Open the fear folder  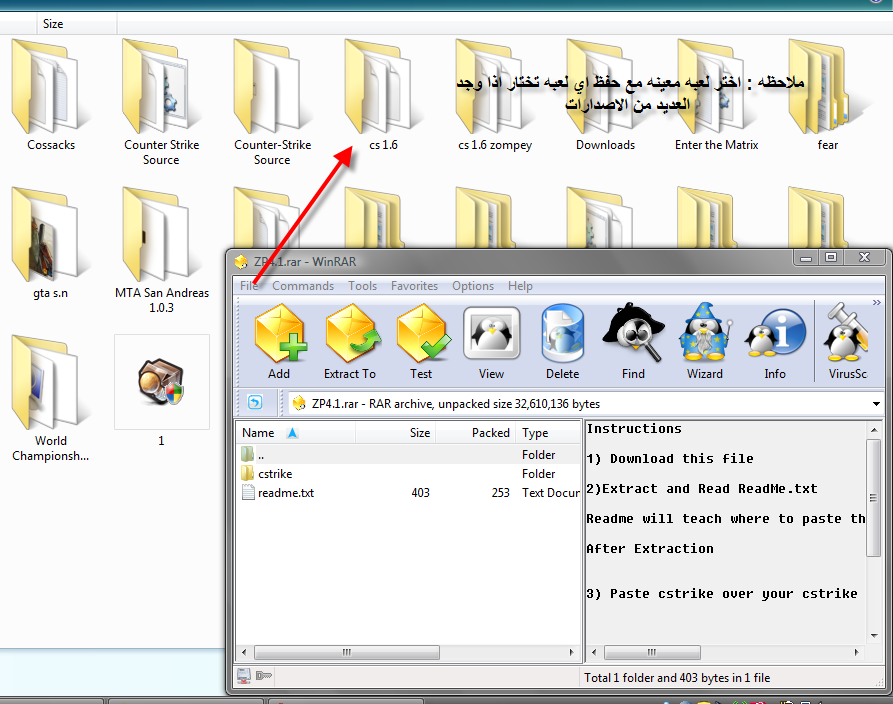coord(828,95)
